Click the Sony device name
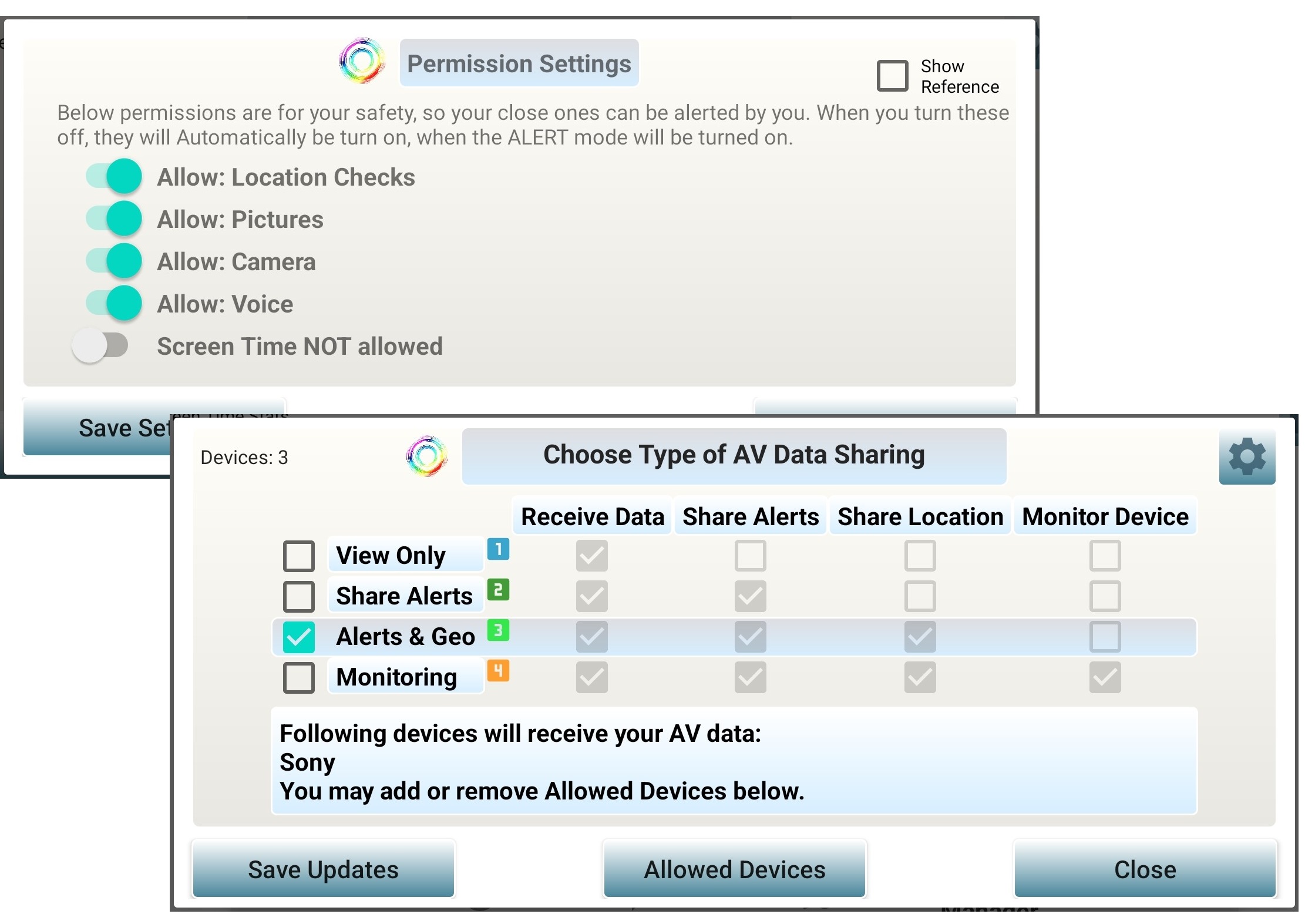The width and height of the screenshot is (1305, 924). [x=307, y=762]
